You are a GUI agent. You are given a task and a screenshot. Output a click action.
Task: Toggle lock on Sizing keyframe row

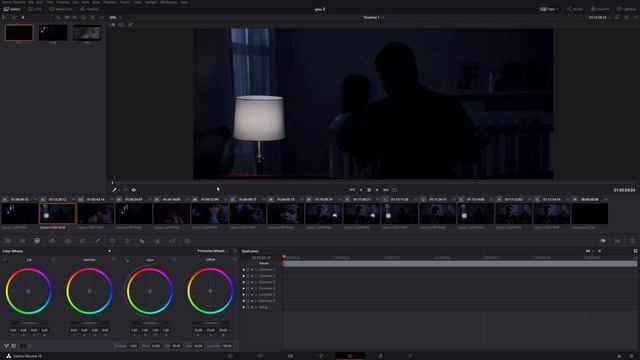(x=248, y=307)
